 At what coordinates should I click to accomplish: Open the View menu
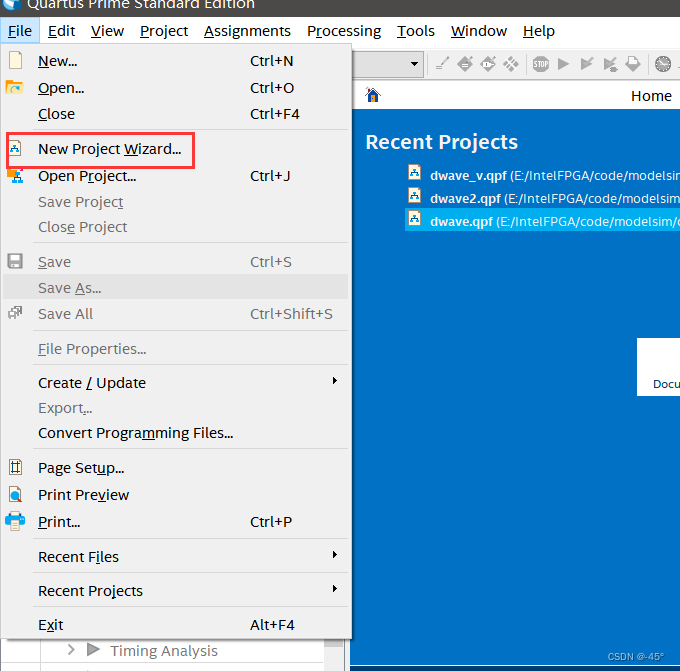[107, 31]
